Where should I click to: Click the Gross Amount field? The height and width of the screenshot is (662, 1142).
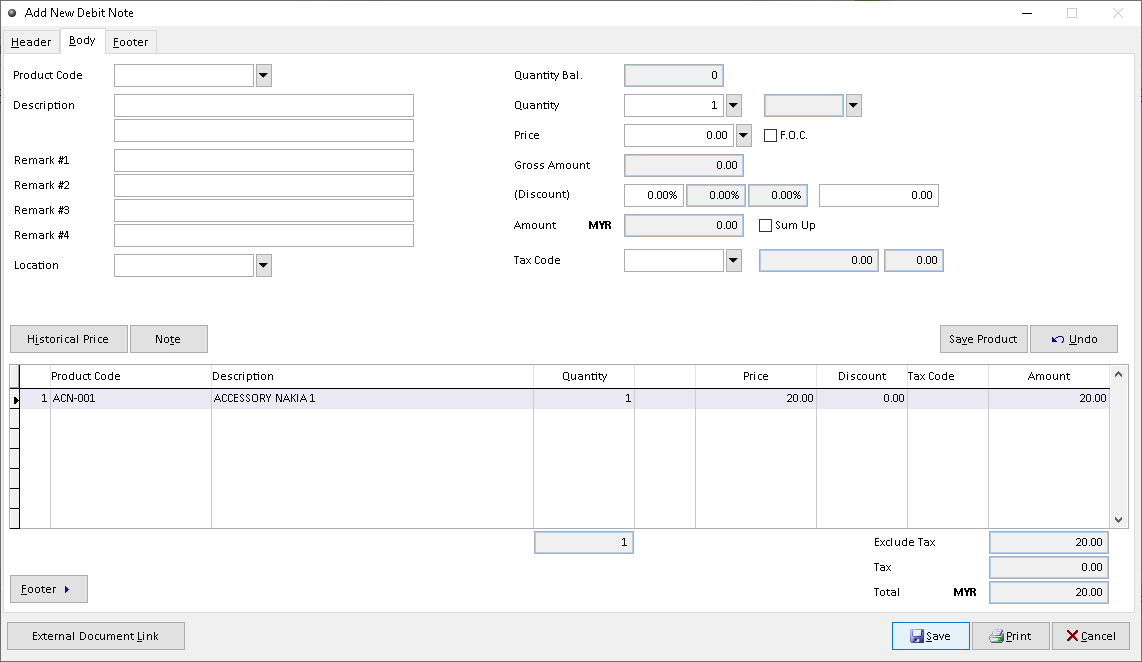point(684,165)
